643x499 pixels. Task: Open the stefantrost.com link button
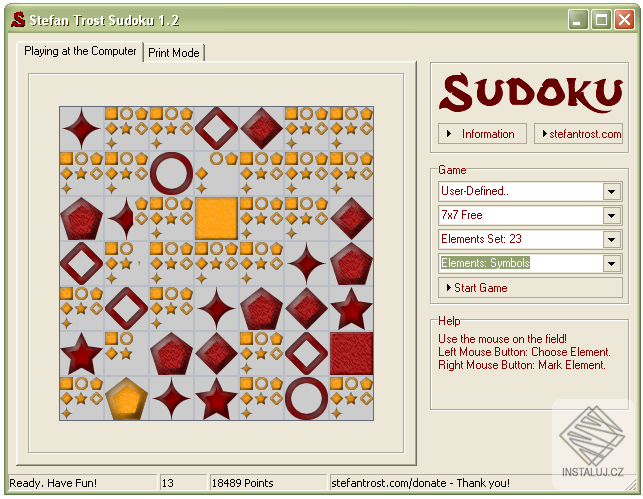point(579,134)
